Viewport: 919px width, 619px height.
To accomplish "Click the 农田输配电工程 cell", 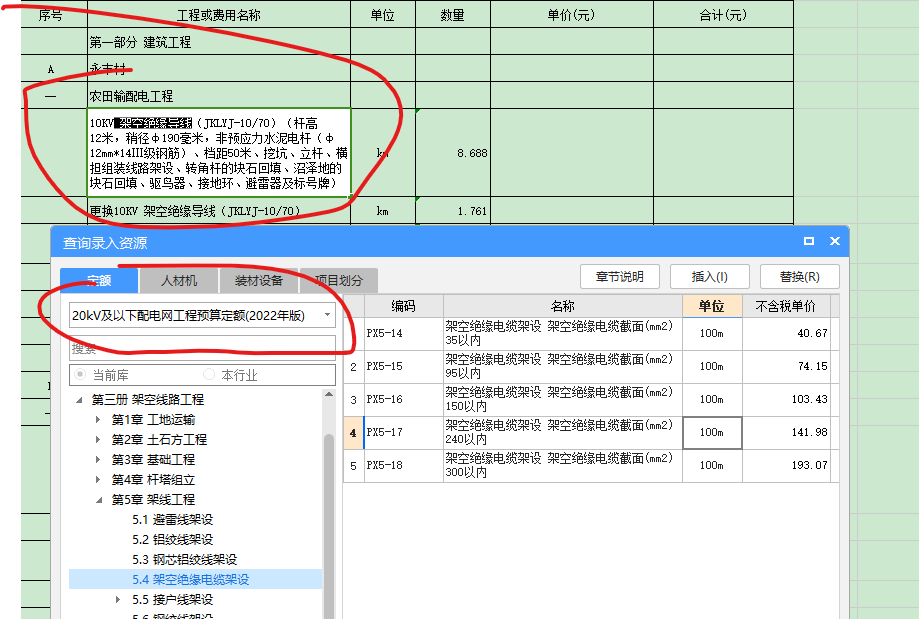I will tap(219, 96).
